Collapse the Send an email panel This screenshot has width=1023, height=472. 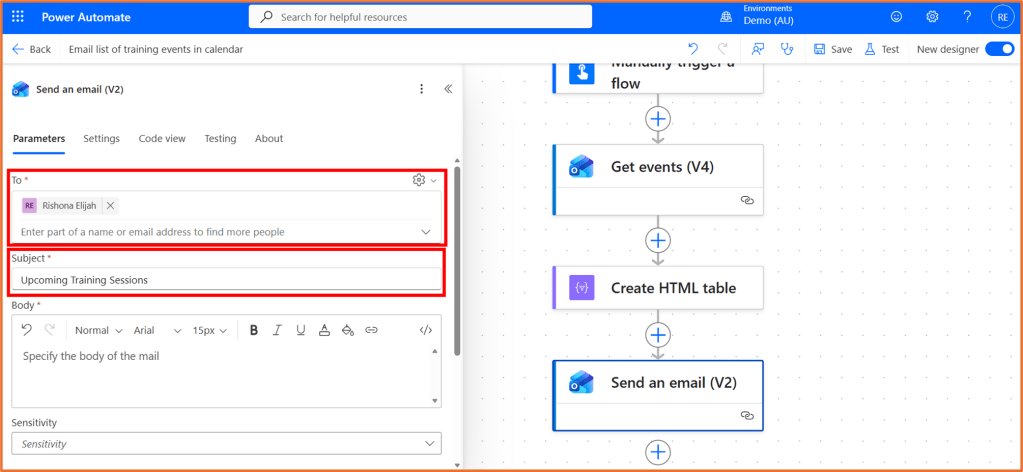click(x=448, y=89)
